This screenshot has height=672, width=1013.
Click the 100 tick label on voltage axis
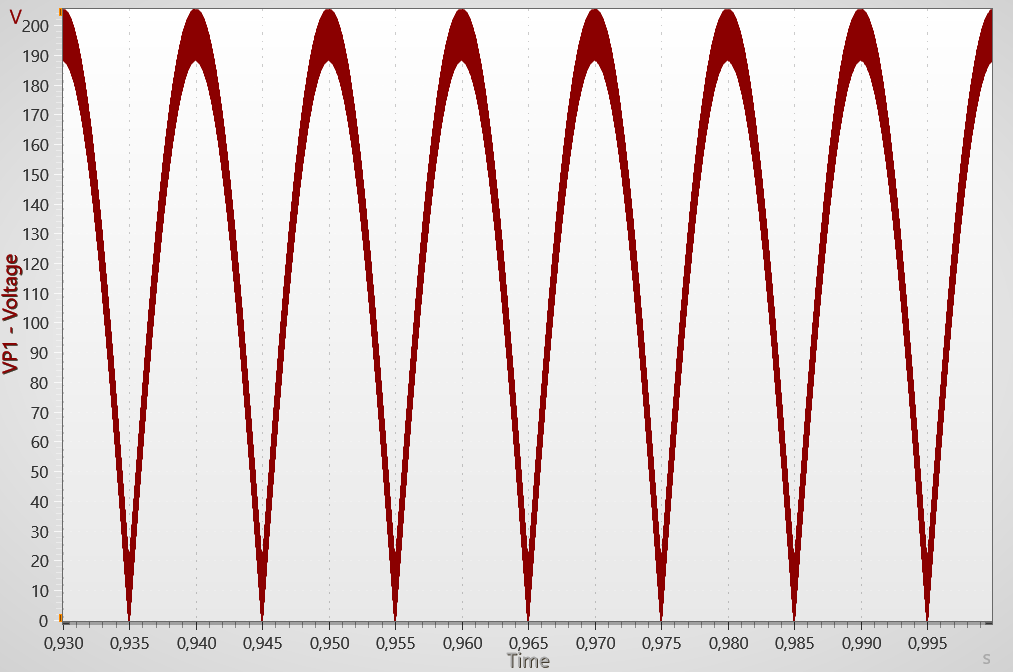coord(36,324)
